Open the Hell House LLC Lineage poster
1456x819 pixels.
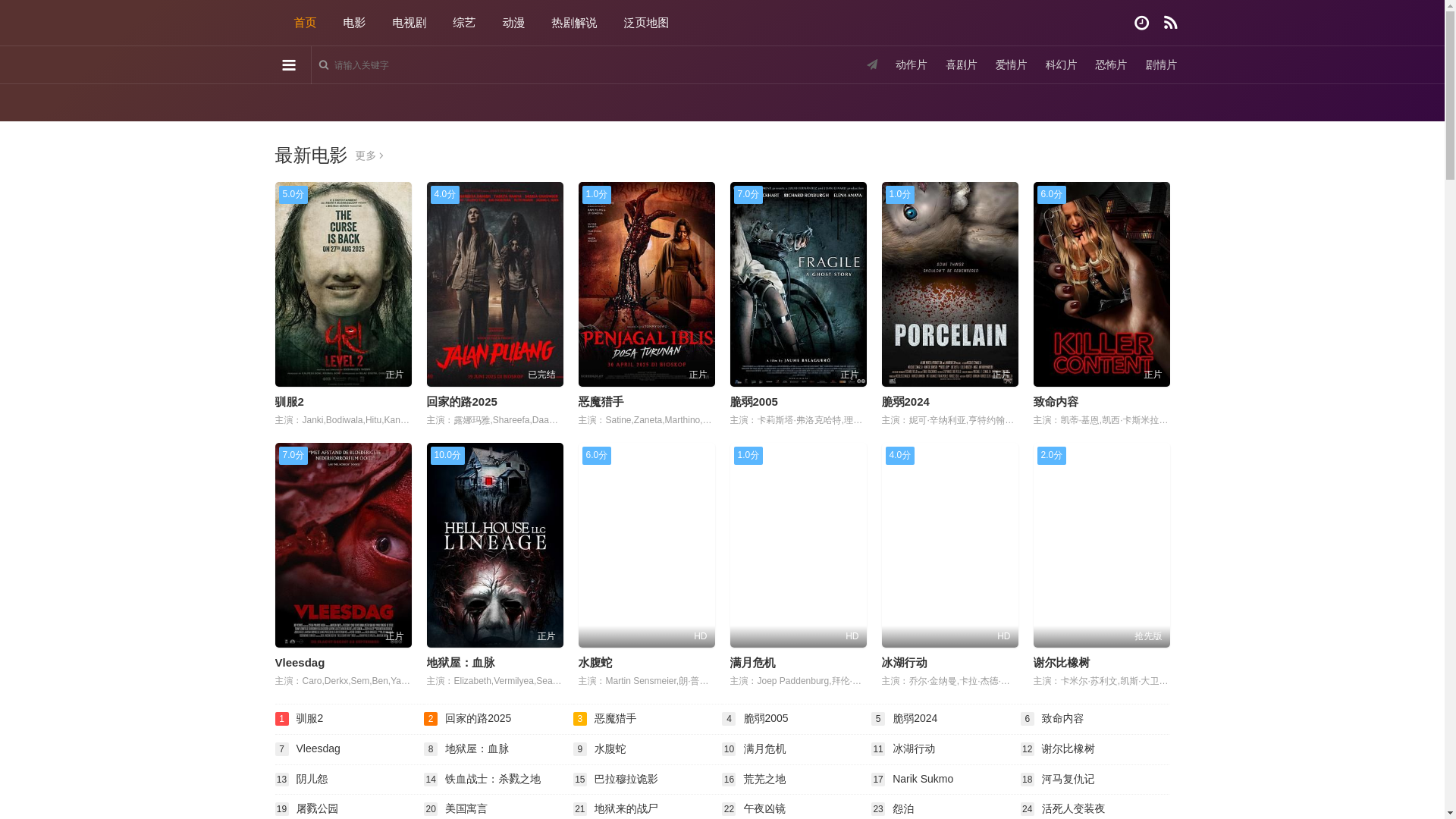click(495, 545)
